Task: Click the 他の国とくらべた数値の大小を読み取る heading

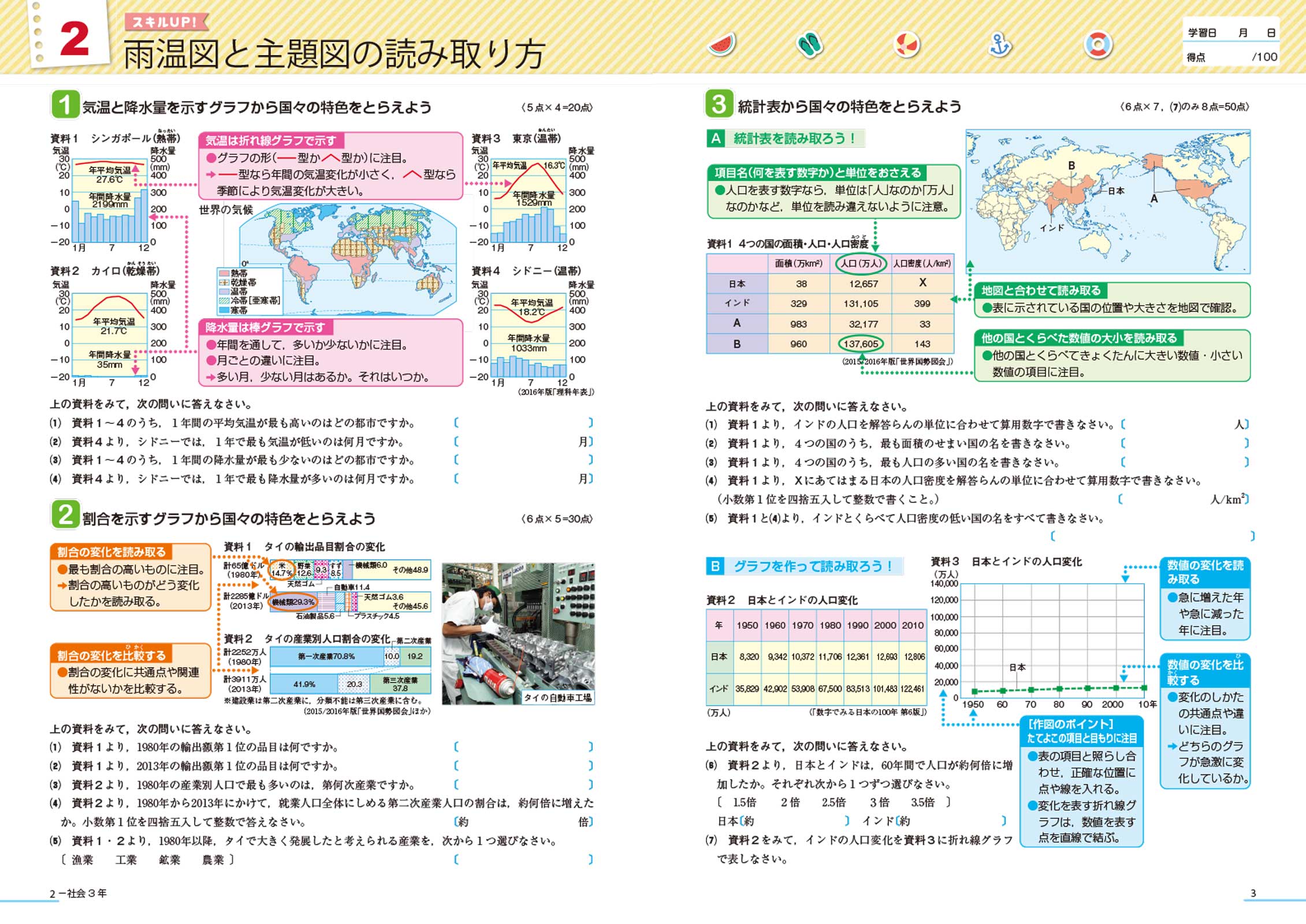Action: click(x=1078, y=338)
